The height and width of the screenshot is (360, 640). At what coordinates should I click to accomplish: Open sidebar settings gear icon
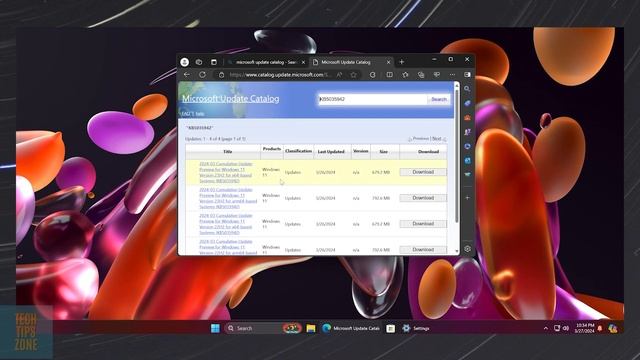tap(467, 249)
